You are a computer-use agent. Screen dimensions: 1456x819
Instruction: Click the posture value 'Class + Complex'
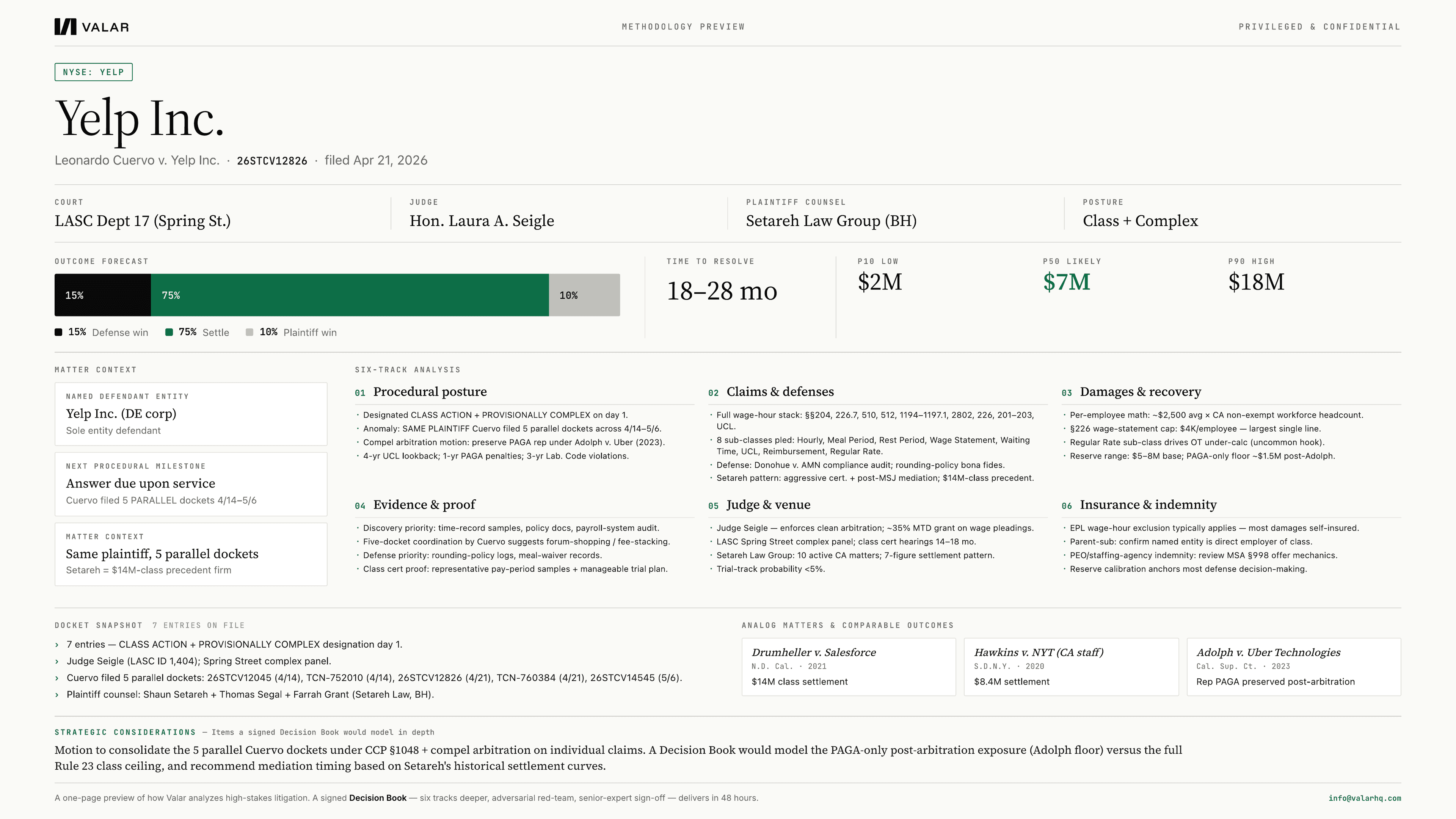point(1140,221)
